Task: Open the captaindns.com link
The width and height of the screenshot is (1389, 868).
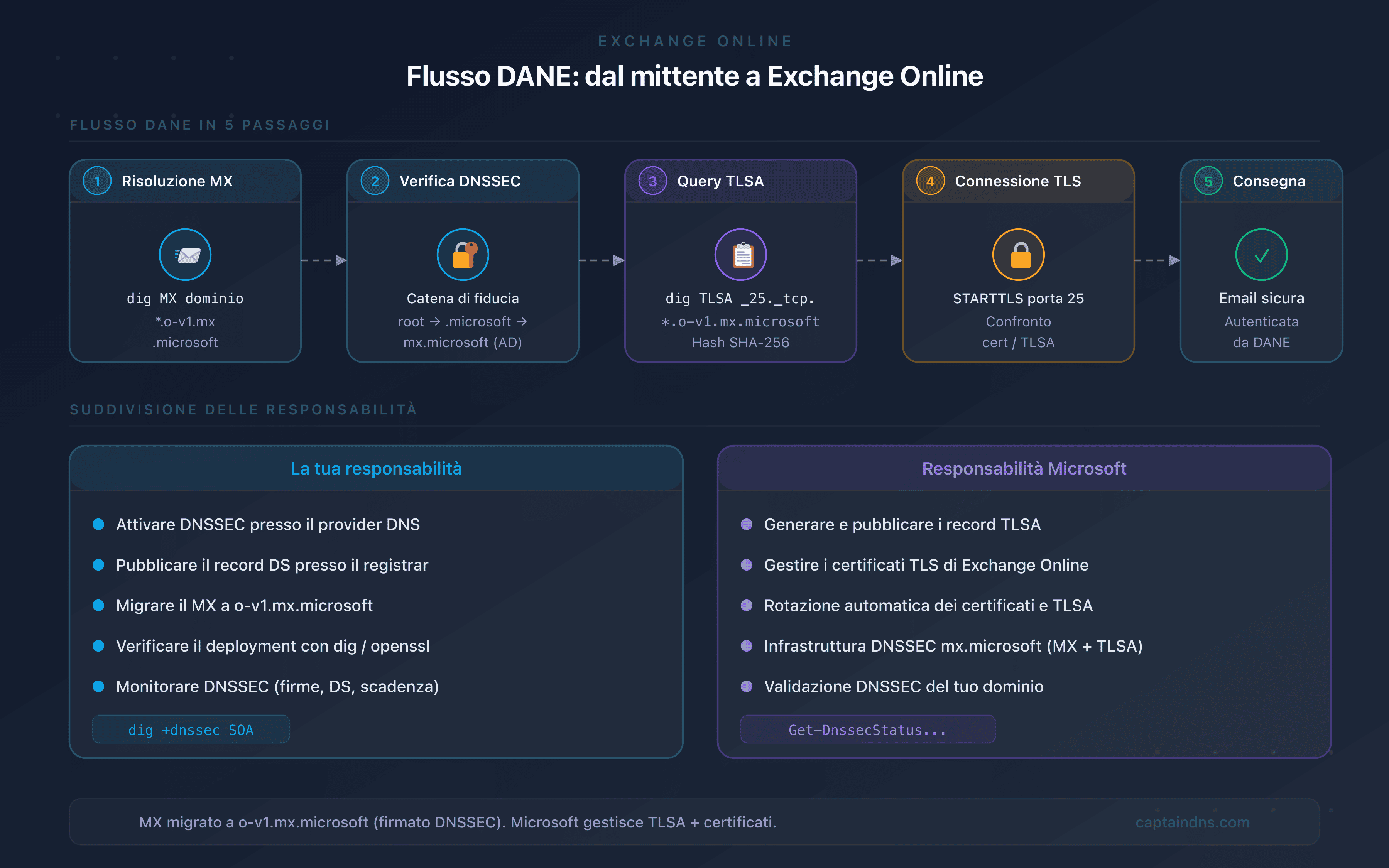Action: click(1192, 822)
